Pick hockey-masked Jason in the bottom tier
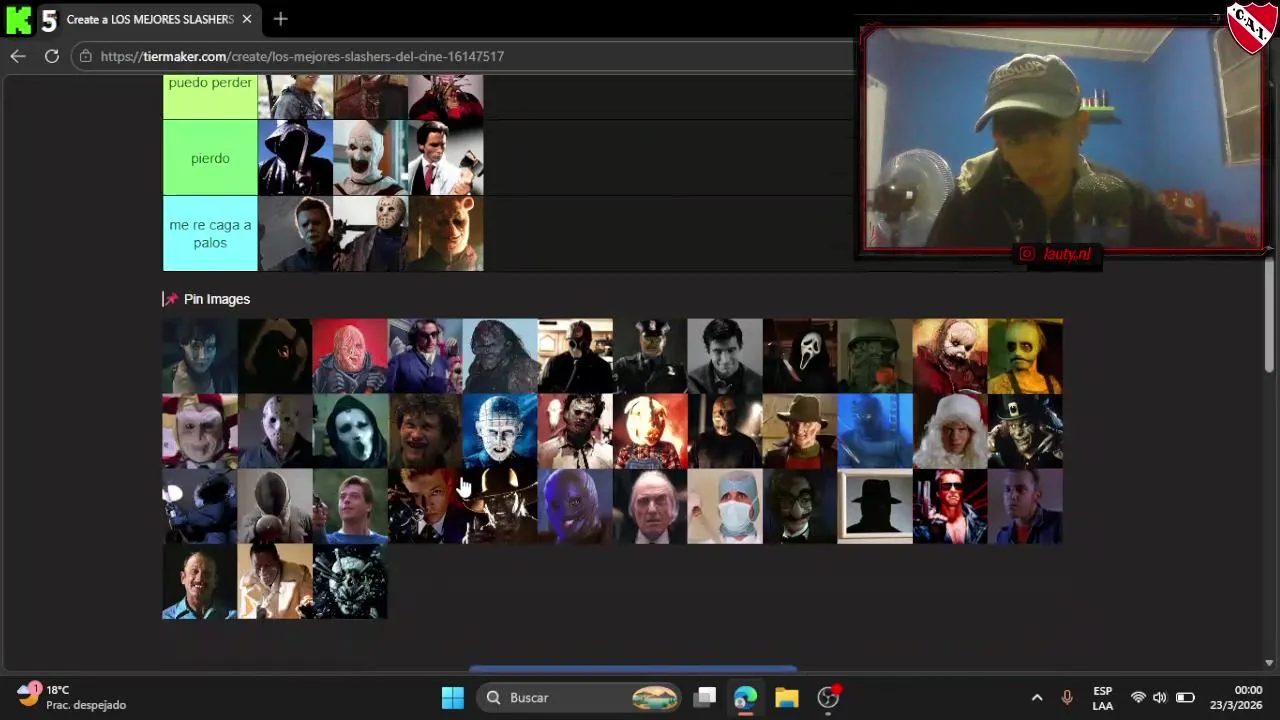 (x=370, y=234)
